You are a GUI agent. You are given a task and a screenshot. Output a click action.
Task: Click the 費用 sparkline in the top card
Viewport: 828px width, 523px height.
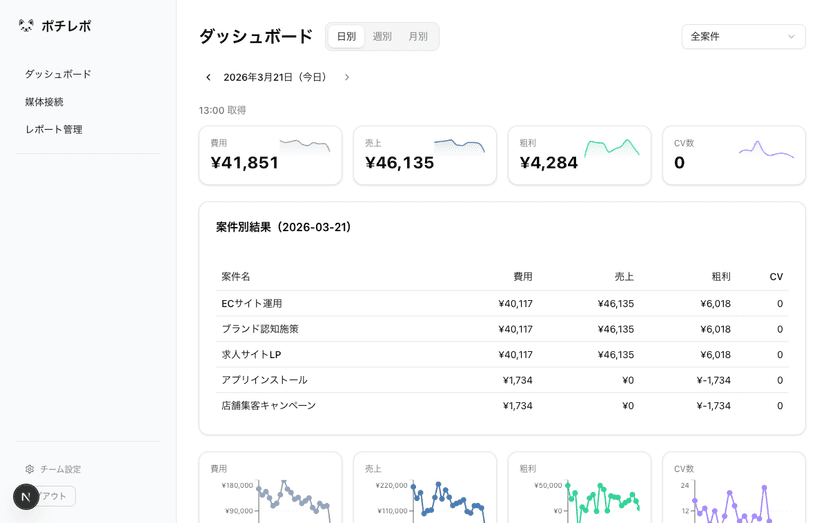pyautogui.click(x=305, y=146)
